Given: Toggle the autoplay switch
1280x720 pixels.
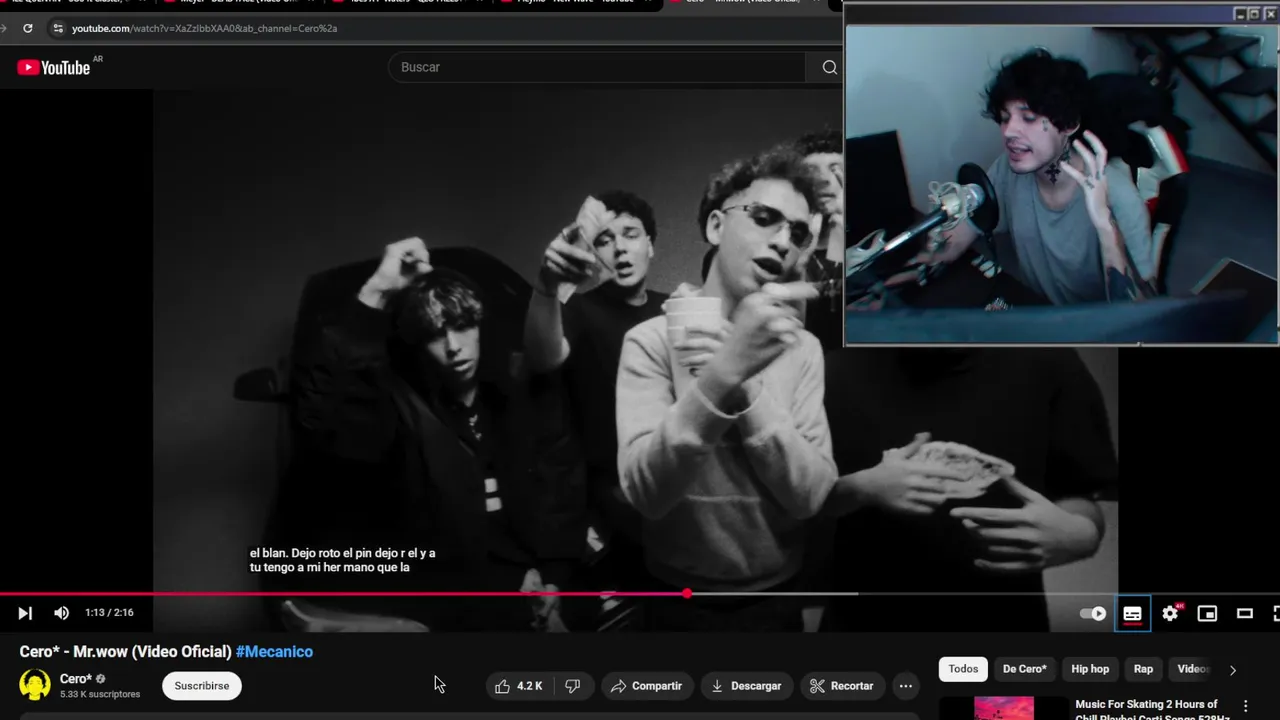Looking at the screenshot, I should 1093,613.
